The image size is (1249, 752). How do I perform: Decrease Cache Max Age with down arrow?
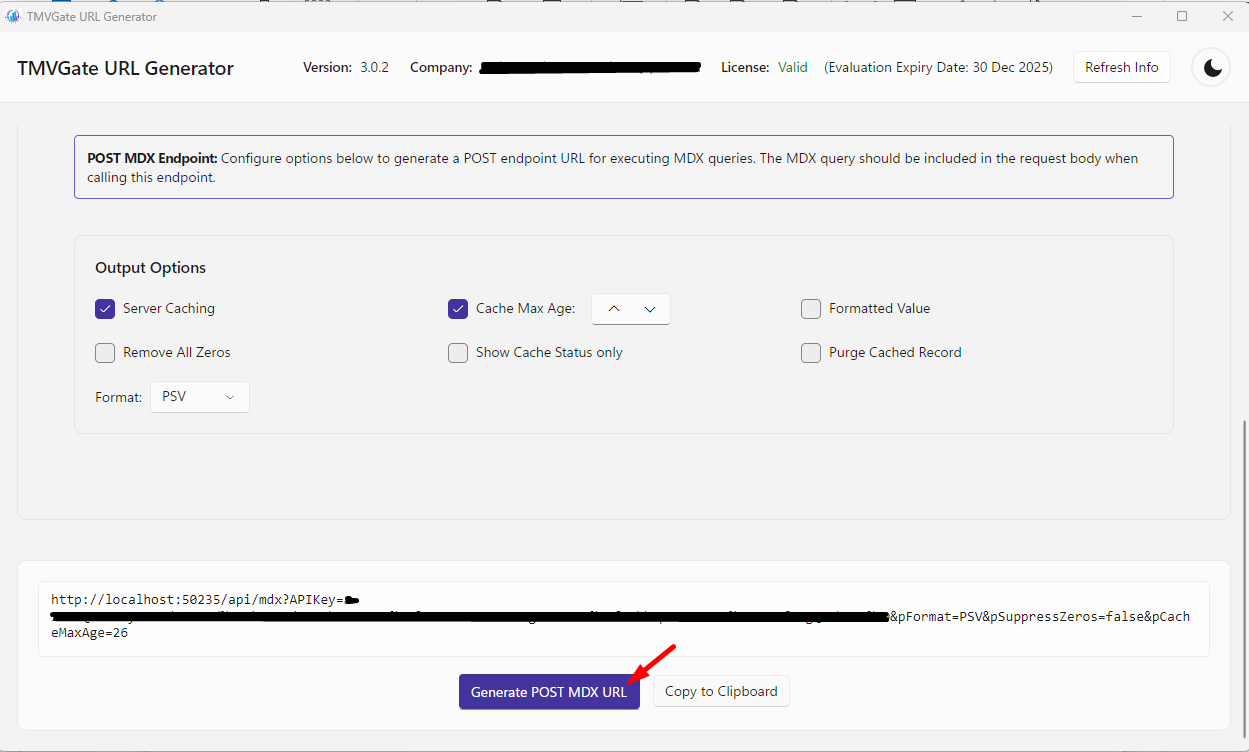pos(650,309)
